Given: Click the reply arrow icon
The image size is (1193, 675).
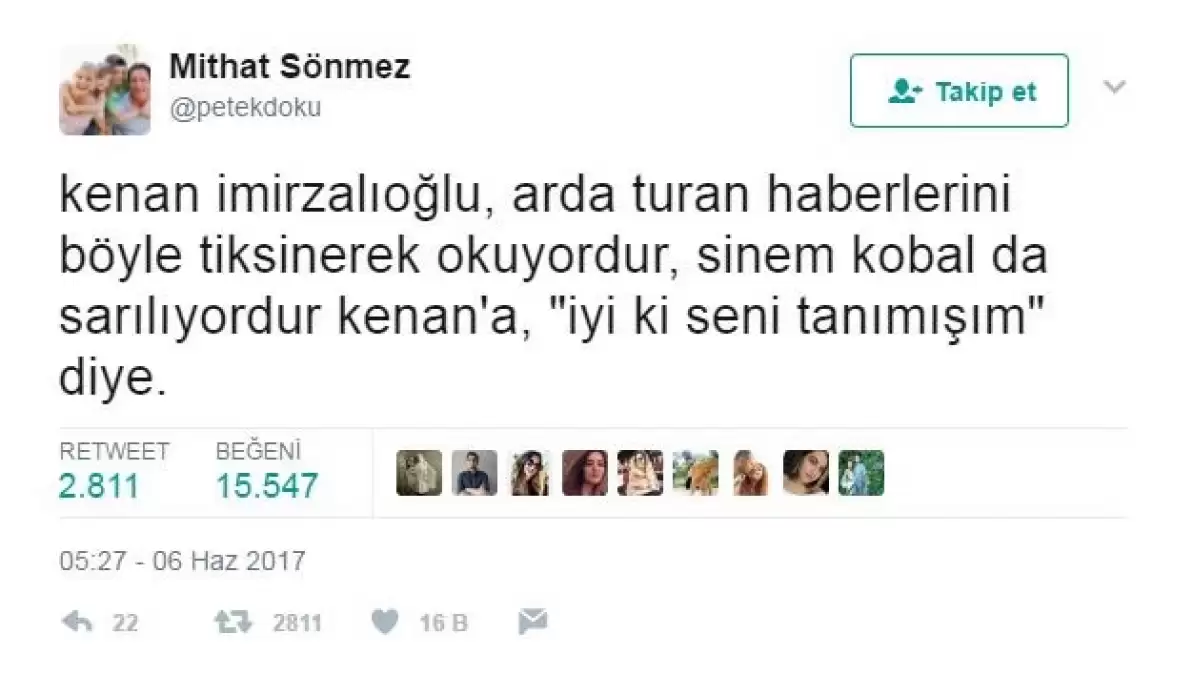Looking at the screenshot, I should 77,622.
